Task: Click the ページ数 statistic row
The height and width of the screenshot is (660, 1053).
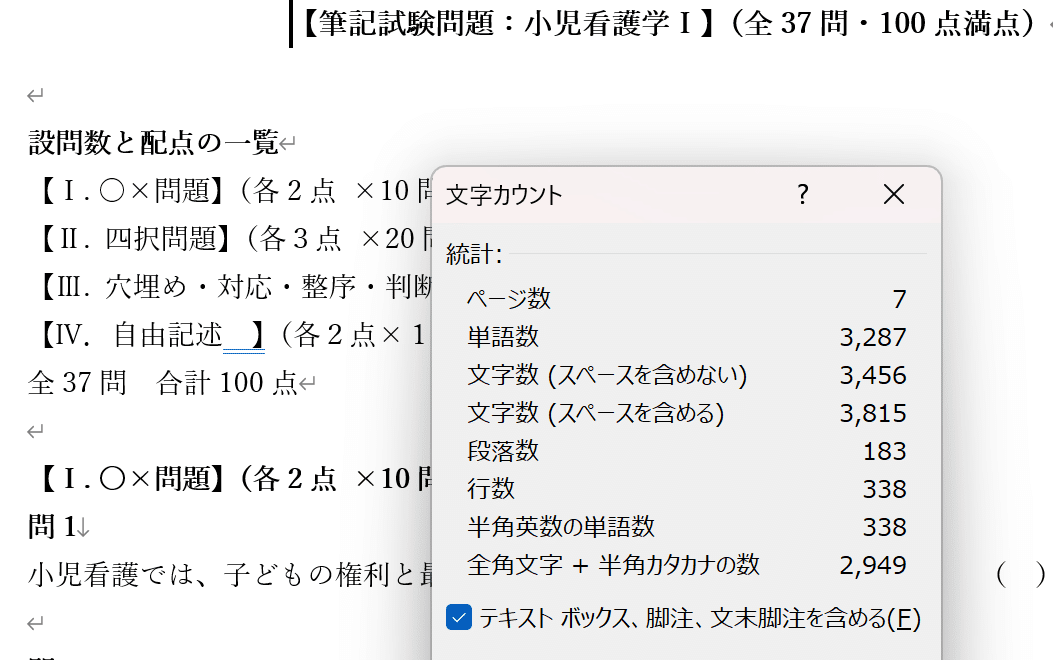Action: [x=686, y=299]
